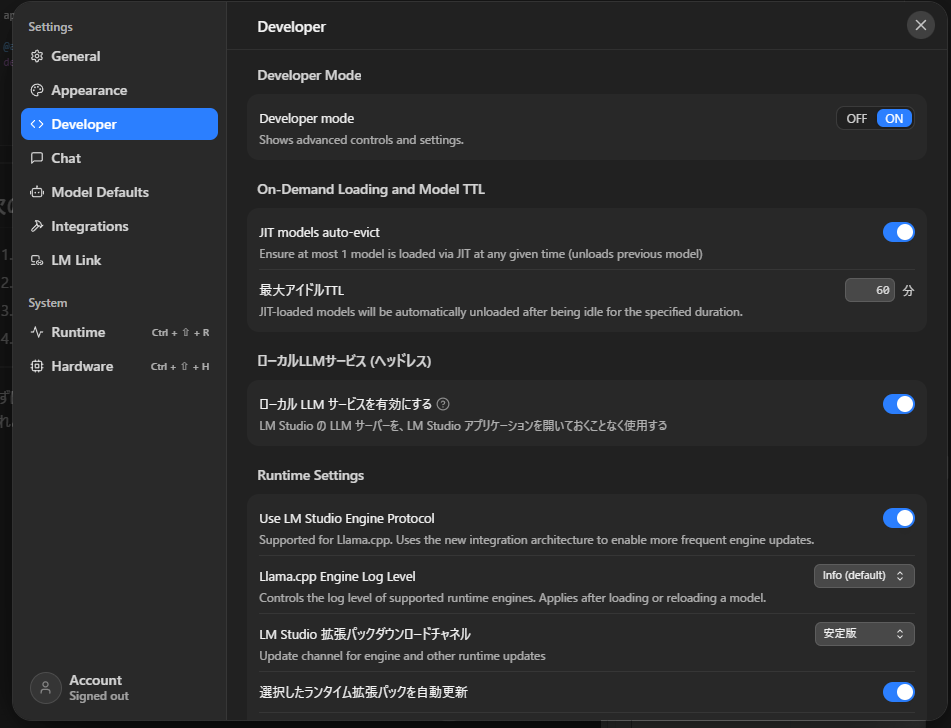This screenshot has width=951, height=728.
Task: Click Account Signed out button
Action: pyautogui.click(x=81, y=688)
